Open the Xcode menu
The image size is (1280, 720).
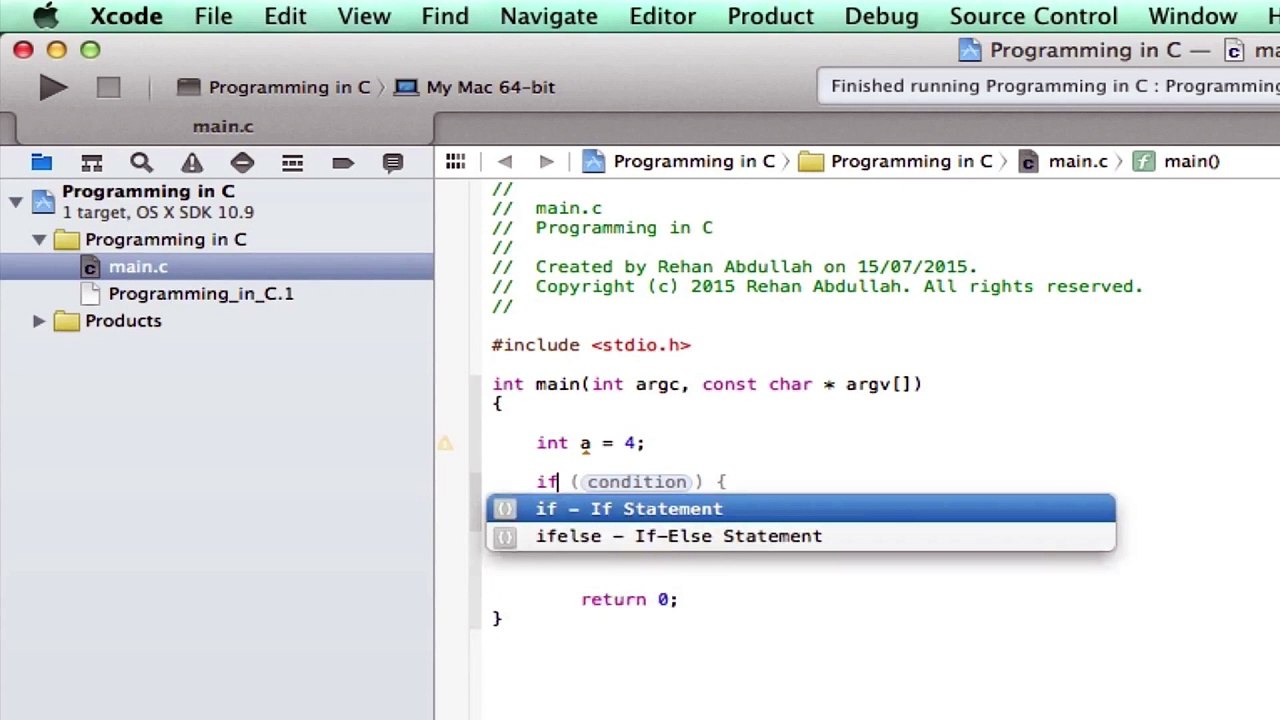pos(126,16)
